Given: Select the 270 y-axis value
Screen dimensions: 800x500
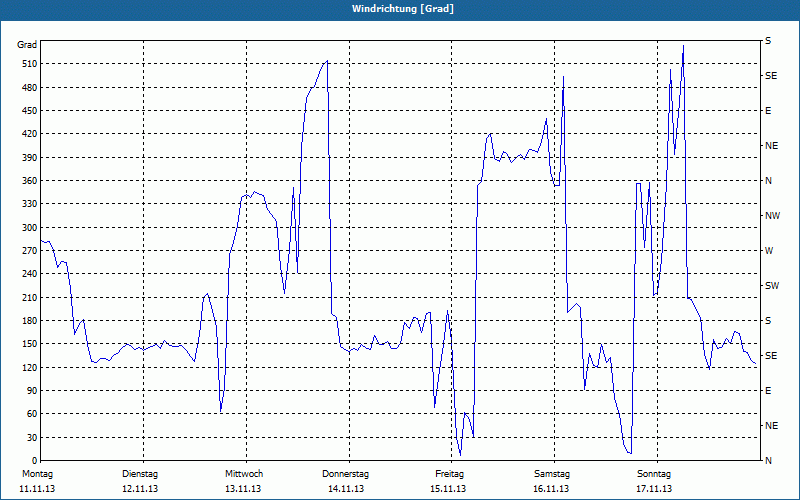Looking at the screenshot, I should coord(30,251).
